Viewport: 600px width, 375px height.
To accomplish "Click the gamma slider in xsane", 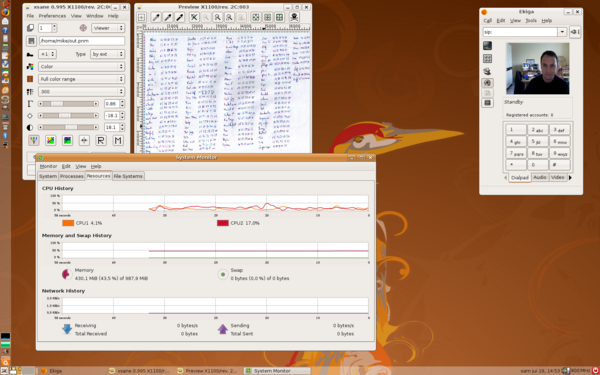I will 68,104.
